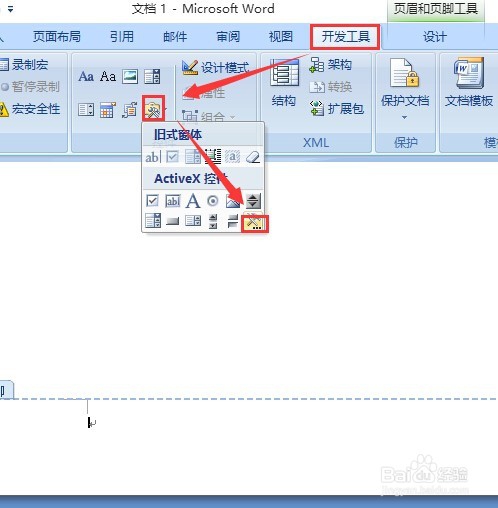Insert a Date Picker content control

coord(108,110)
